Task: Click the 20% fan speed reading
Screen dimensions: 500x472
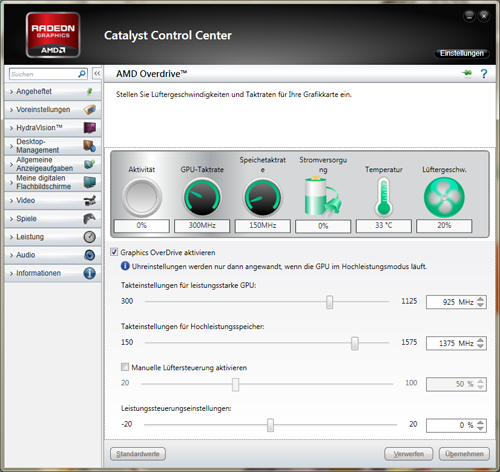Action: coord(444,226)
